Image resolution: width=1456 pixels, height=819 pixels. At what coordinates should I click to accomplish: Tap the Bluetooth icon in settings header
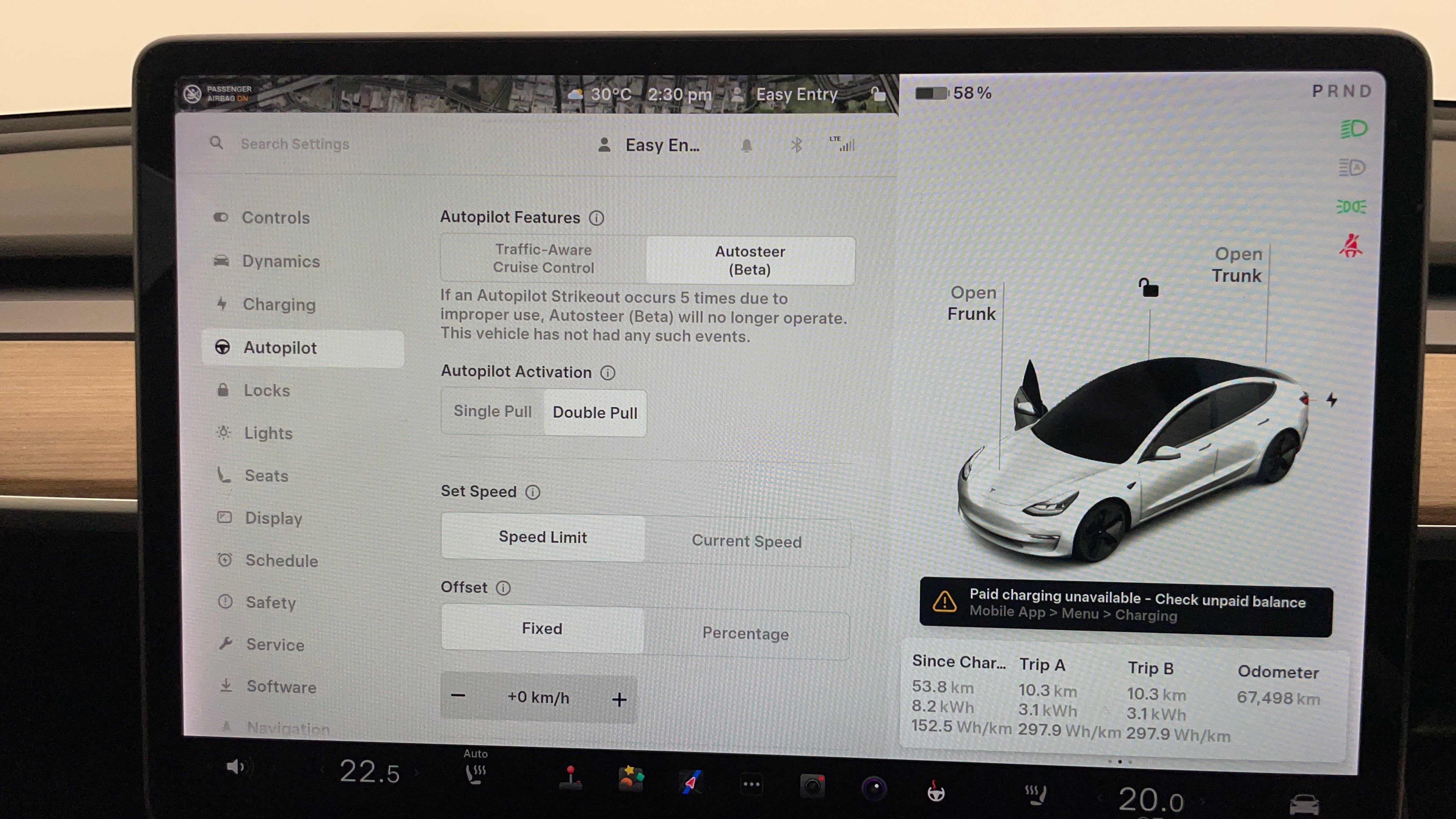[796, 146]
